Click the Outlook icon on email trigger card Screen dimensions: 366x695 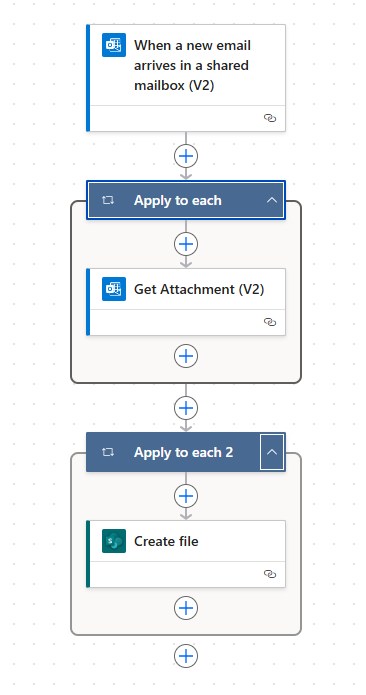click(x=114, y=45)
